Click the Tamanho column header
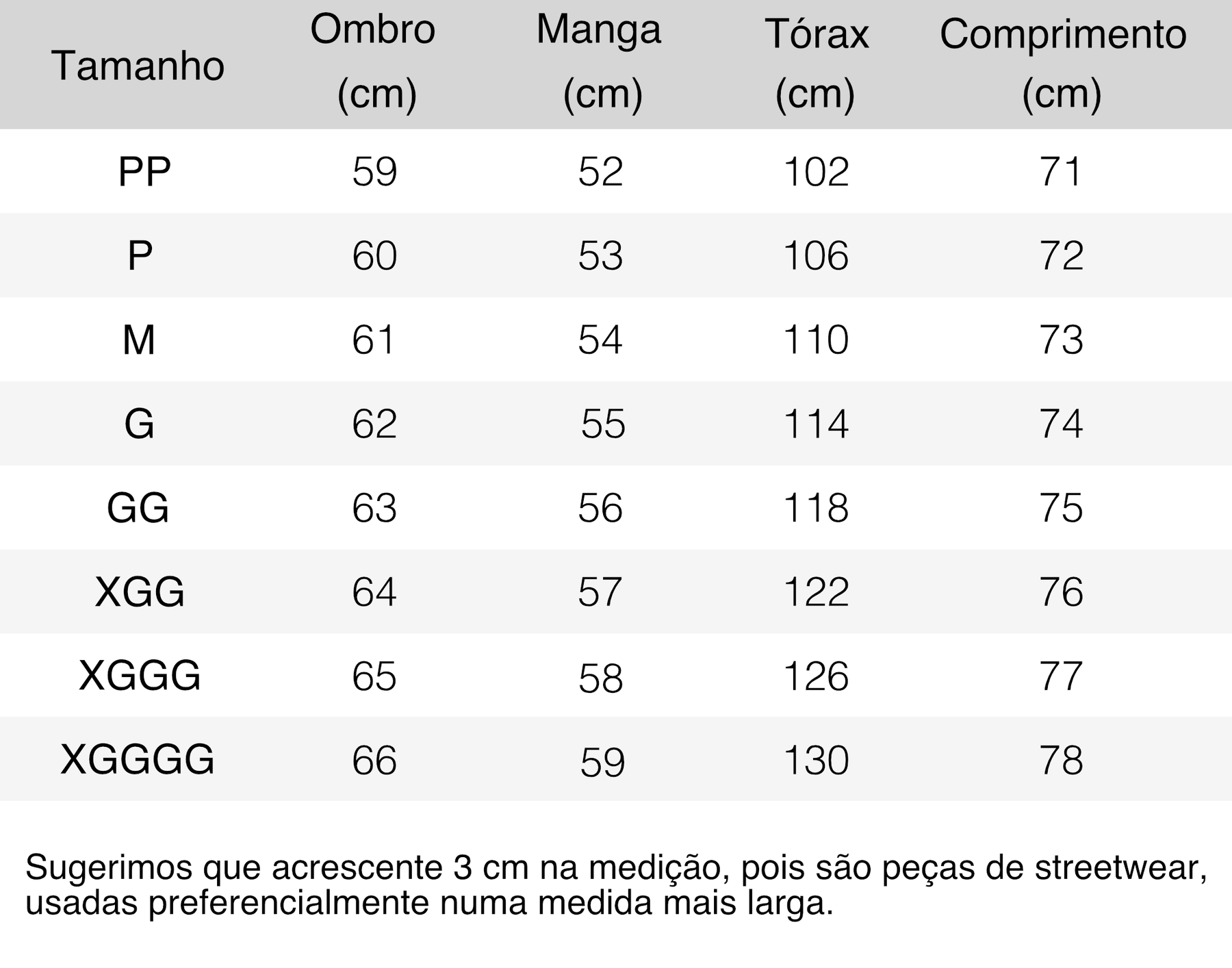 (x=138, y=66)
